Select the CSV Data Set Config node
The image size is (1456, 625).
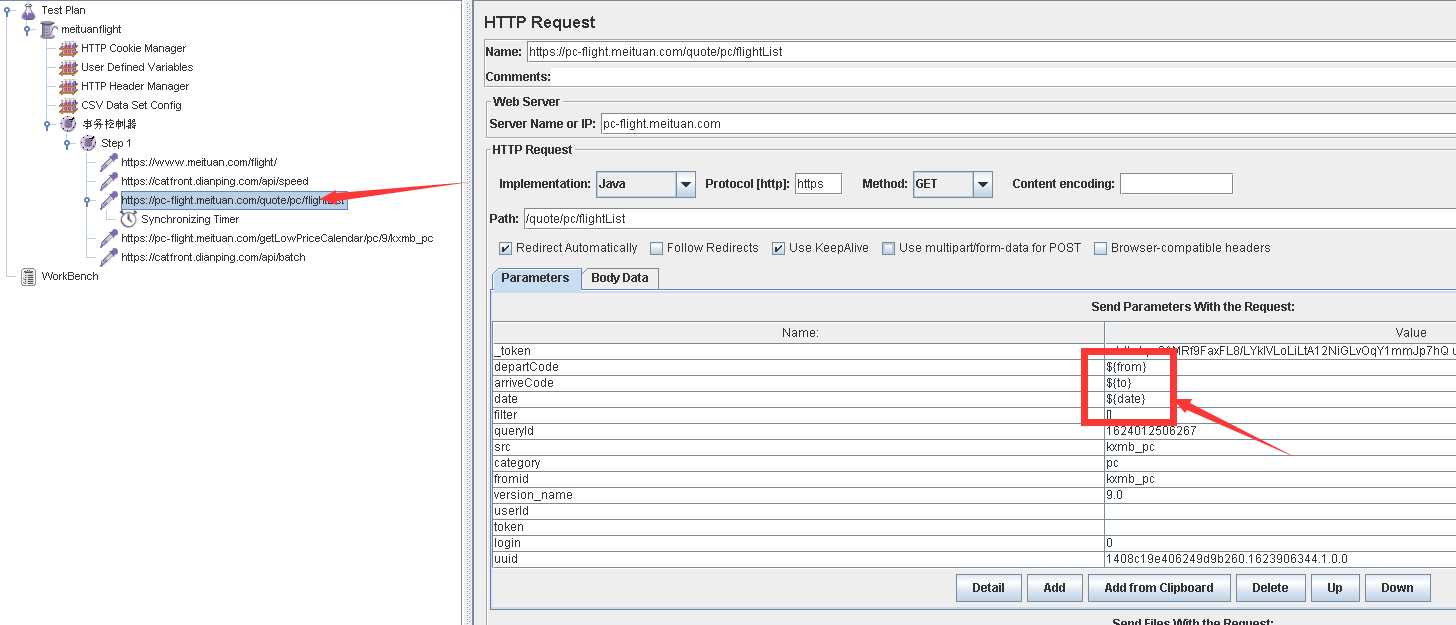[131, 105]
